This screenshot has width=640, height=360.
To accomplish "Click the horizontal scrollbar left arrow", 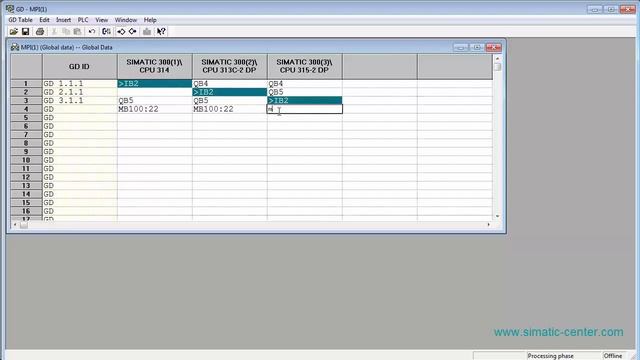I will pyautogui.click(x=15, y=224).
